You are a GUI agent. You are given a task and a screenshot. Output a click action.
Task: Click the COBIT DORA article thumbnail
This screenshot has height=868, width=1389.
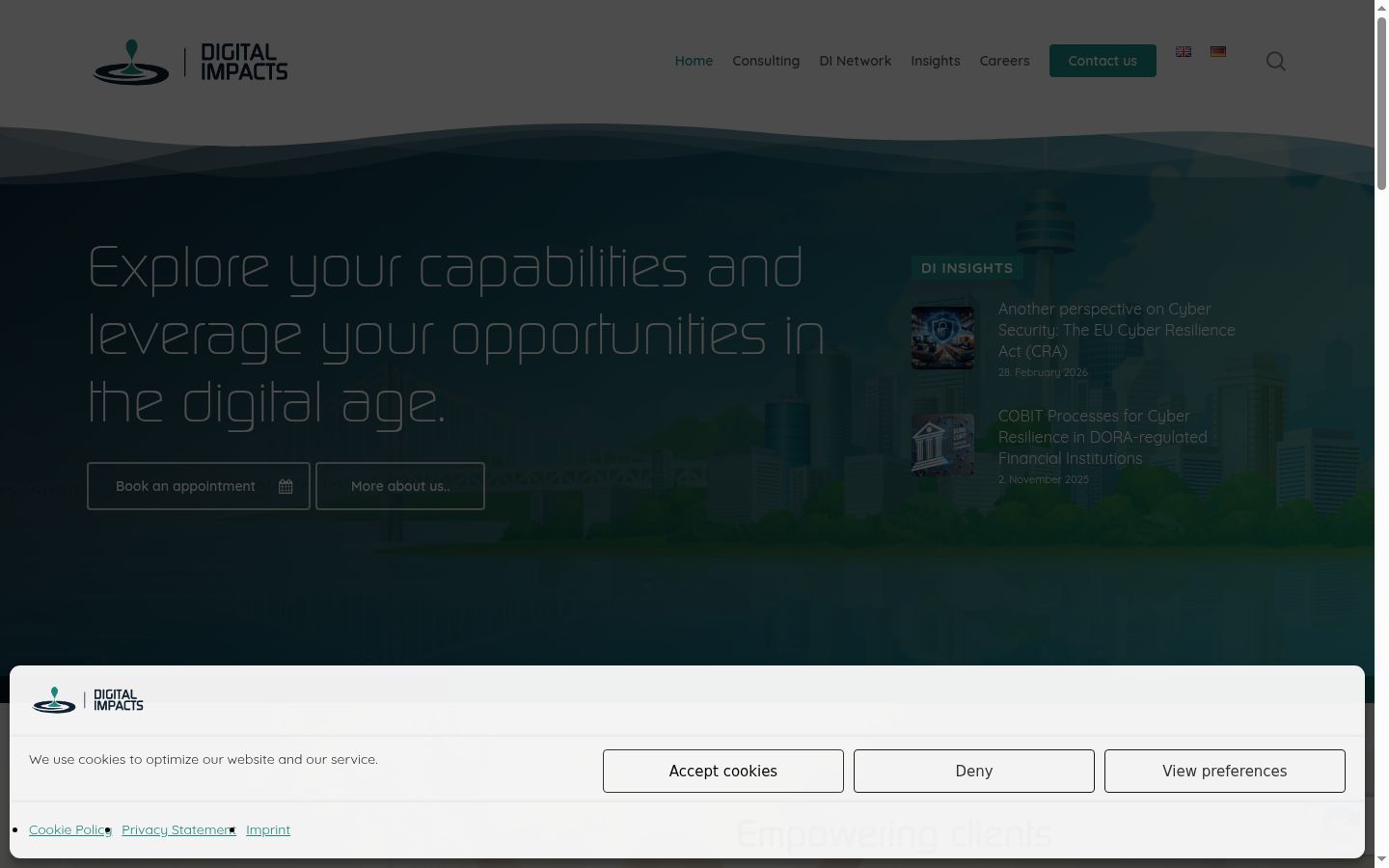943,445
